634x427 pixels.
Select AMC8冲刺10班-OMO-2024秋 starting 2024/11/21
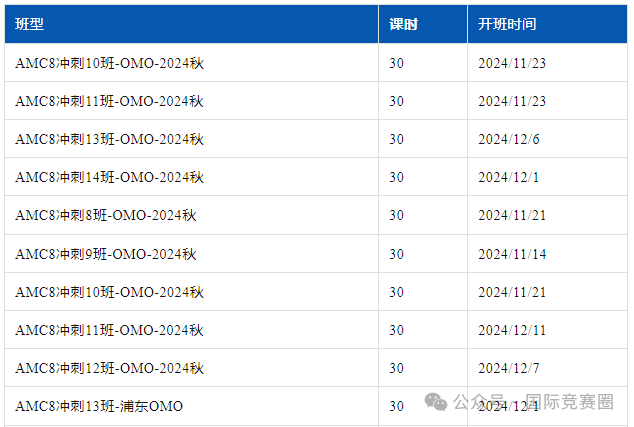(110, 292)
